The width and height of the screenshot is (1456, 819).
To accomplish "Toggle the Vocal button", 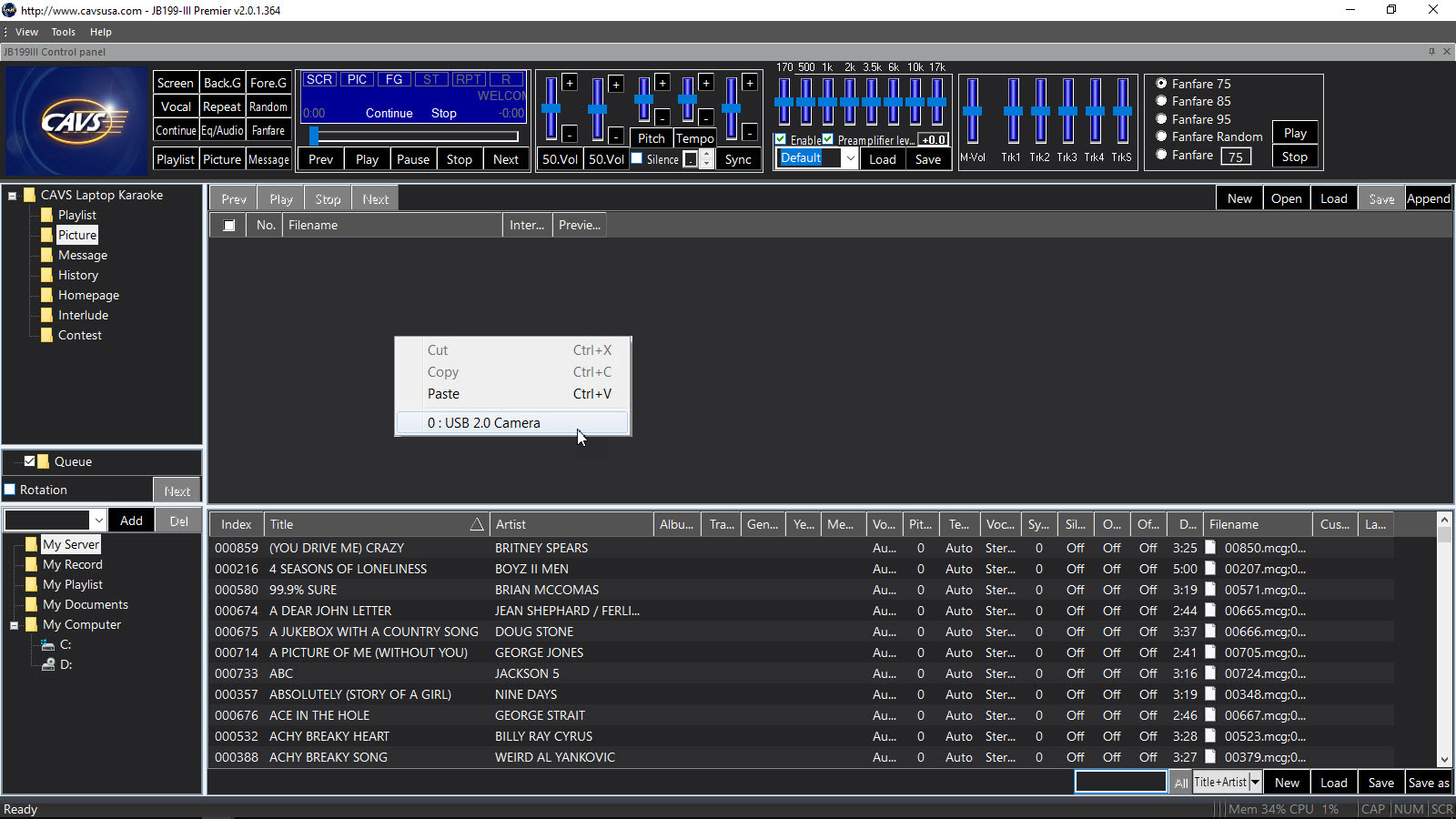I will (x=176, y=106).
